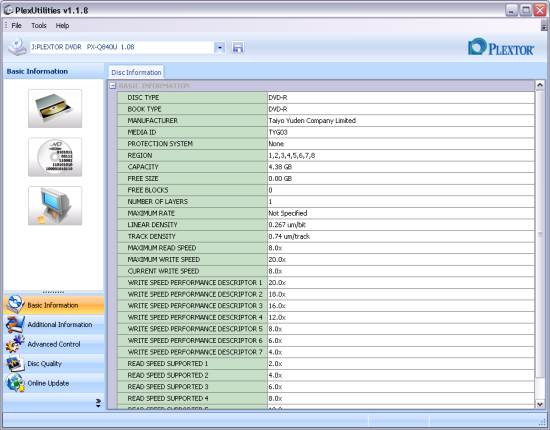Click WRITE SPEED PERFORMANCE DESCRIPTOR 1 label
The height and width of the screenshot is (430, 550).
coord(195,283)
